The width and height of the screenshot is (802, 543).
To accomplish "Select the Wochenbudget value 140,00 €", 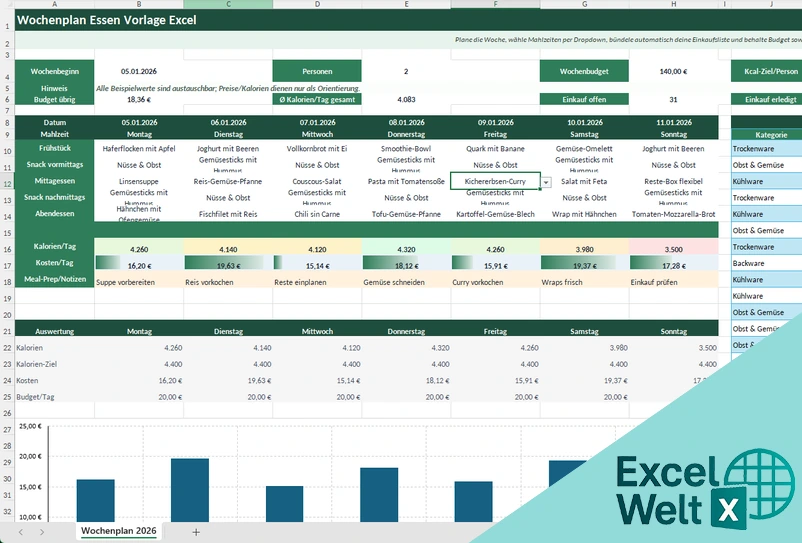I will click(x=674, y=71).
